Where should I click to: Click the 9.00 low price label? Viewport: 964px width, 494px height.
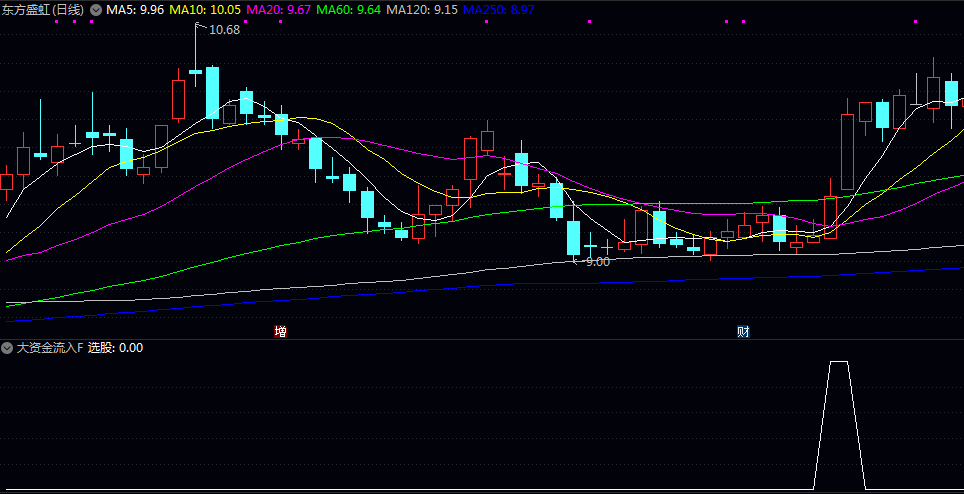597,261
